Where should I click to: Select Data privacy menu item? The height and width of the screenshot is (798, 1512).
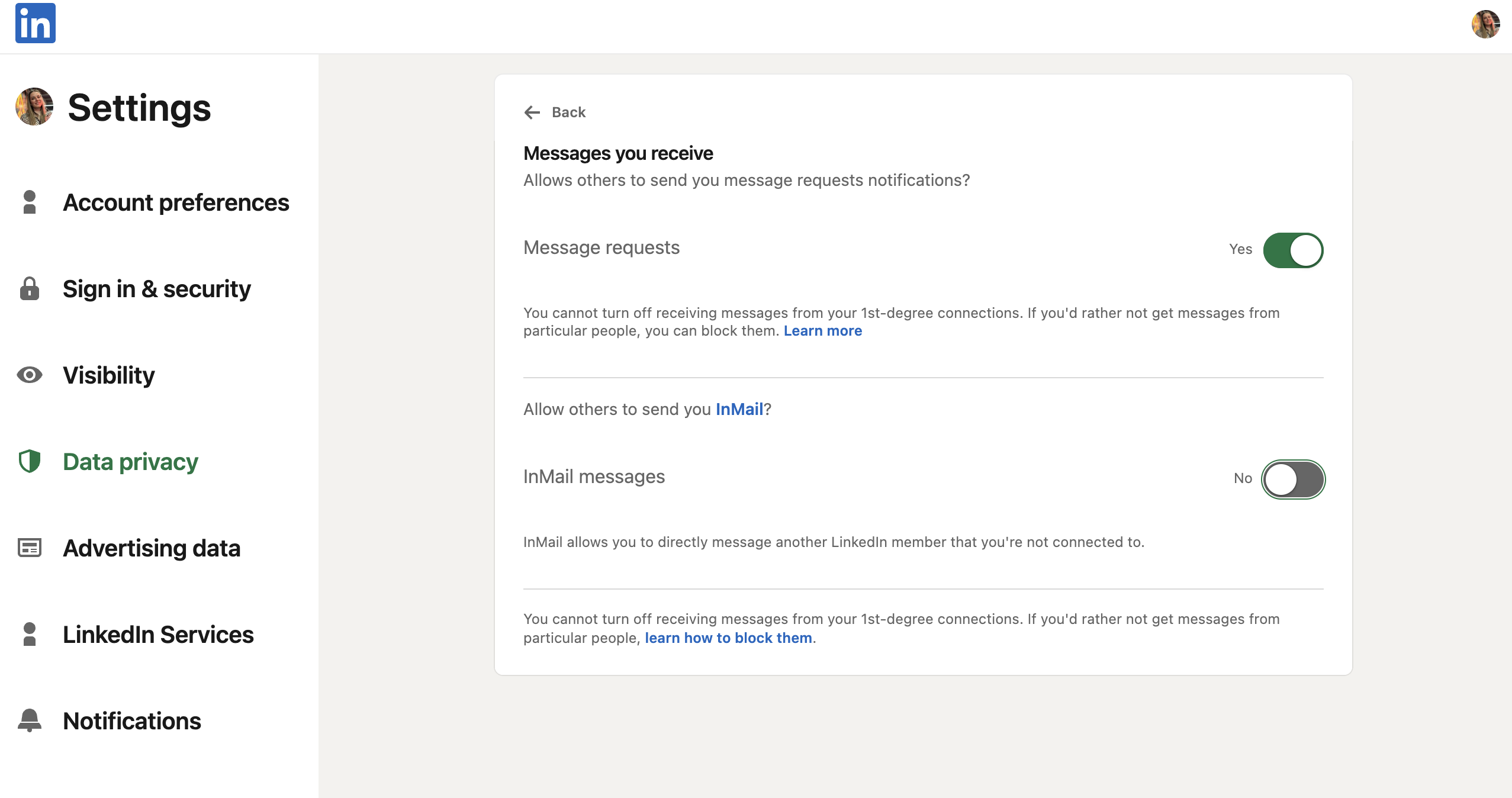(130, 462)
